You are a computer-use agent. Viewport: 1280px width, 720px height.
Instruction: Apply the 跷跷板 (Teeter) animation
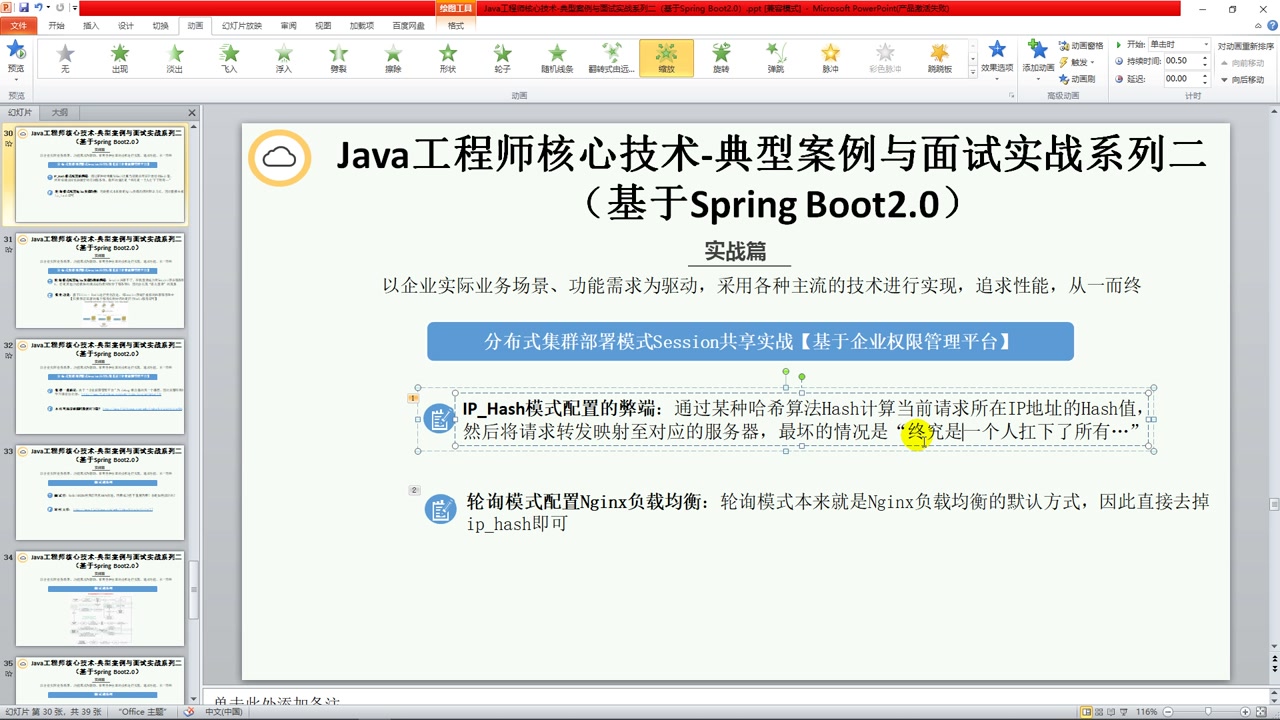tap(939, 58)
